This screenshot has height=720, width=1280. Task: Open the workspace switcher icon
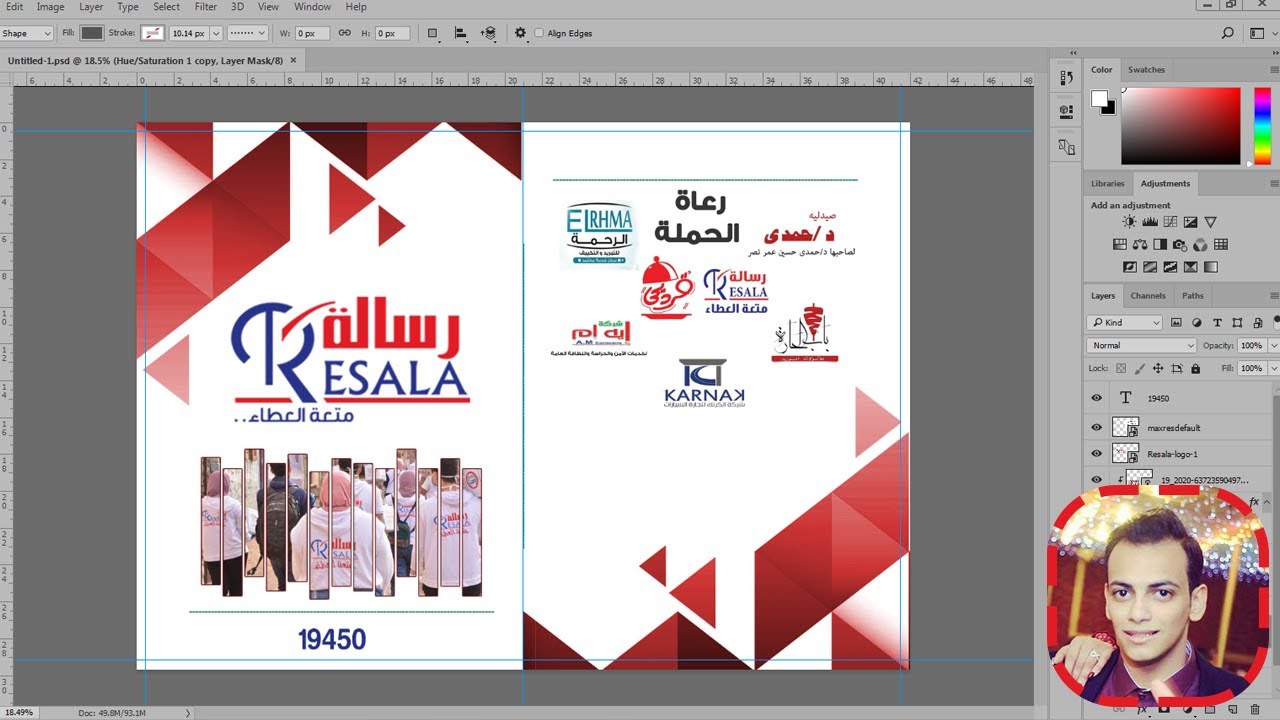[x=1258, y=33]
